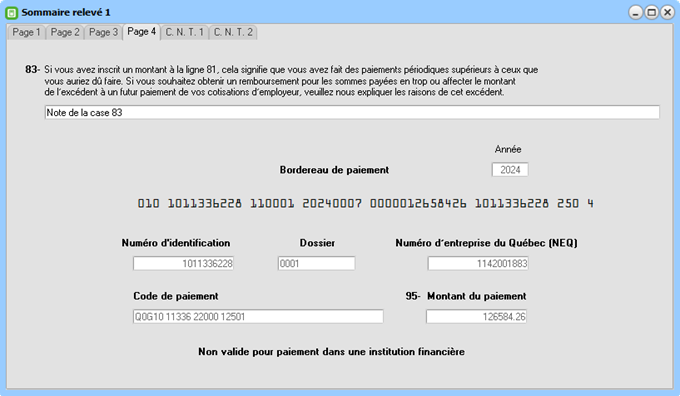Viewport: 680px width, 396px height.
Task: Switch to the Page 1 tab
Action: click(x=26, y=32)
